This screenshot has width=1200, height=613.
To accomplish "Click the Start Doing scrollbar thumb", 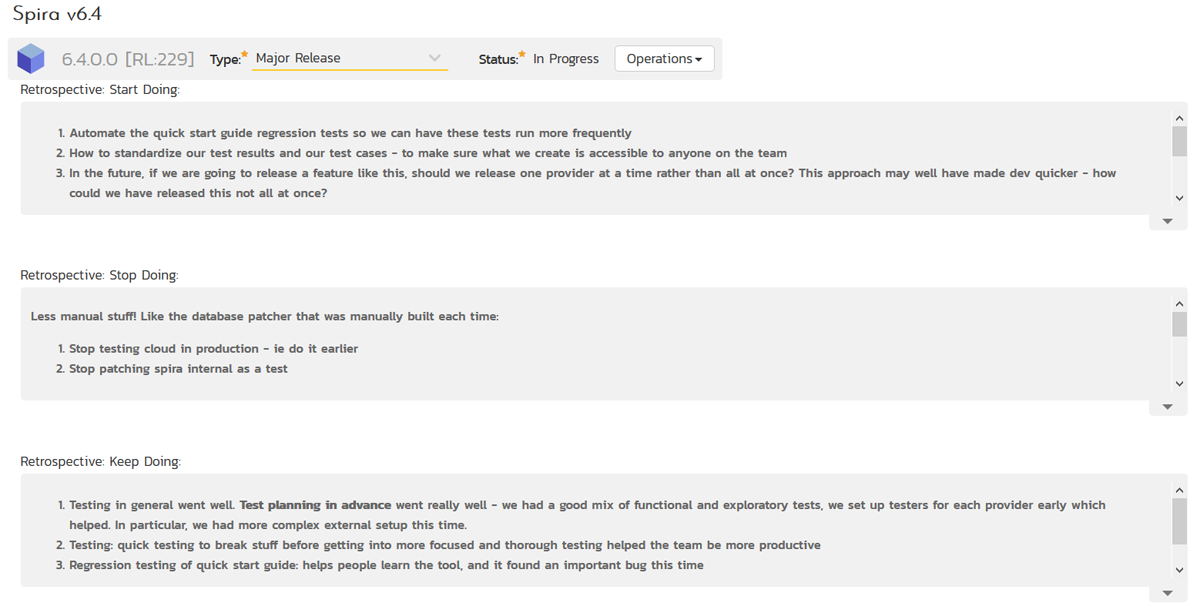I will (x=1180, y=142).
